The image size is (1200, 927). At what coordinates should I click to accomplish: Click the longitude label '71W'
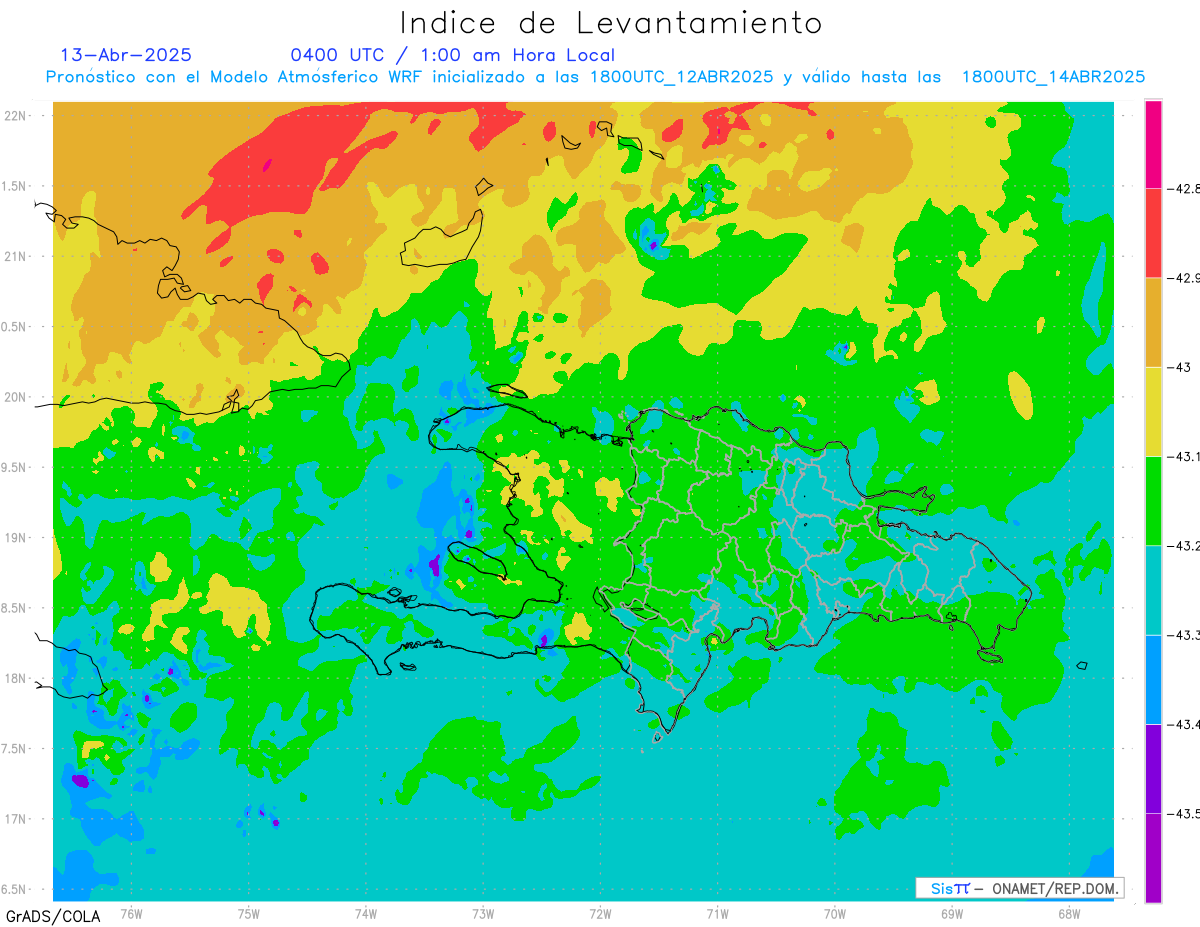[717, 913]
